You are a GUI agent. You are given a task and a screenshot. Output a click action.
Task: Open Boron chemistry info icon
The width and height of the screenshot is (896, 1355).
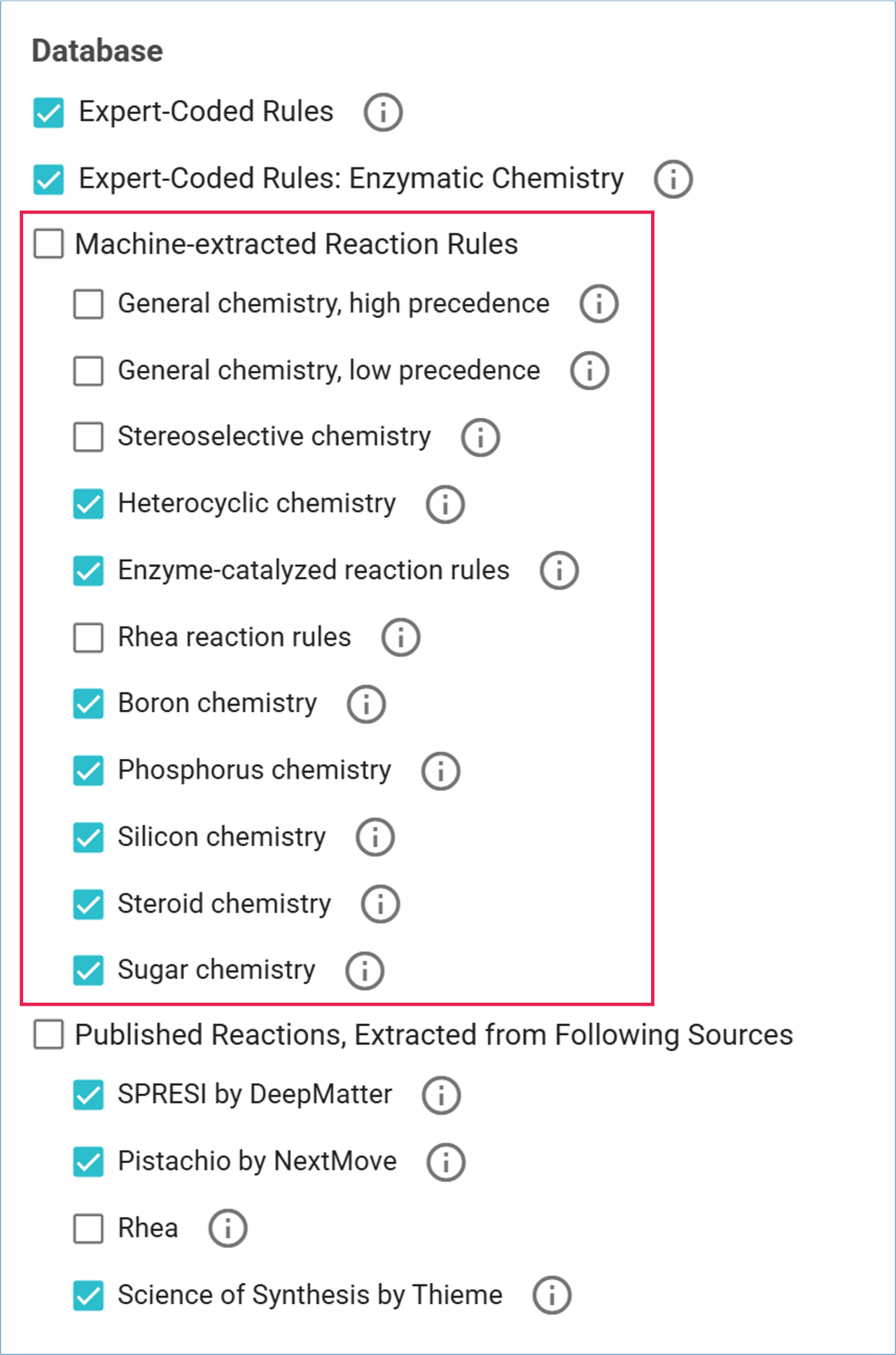pos(366,704)
